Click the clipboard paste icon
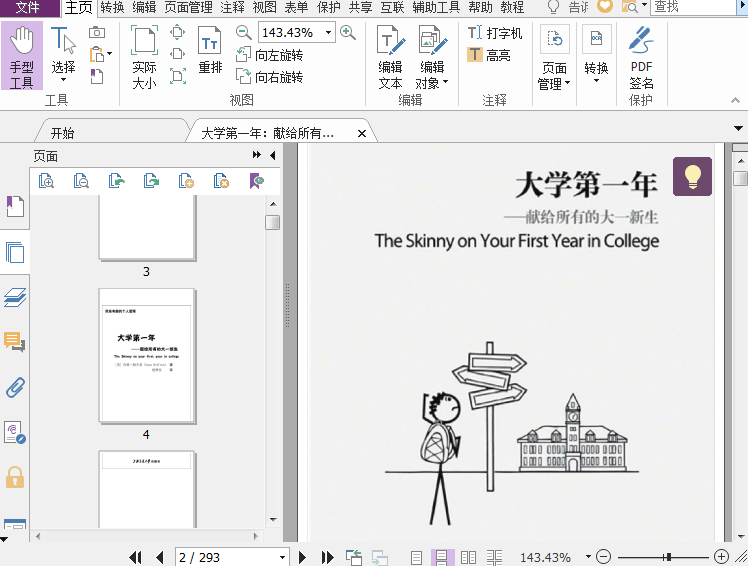The height and width of the screenshot is (566, 748). [x=97, y=54]
